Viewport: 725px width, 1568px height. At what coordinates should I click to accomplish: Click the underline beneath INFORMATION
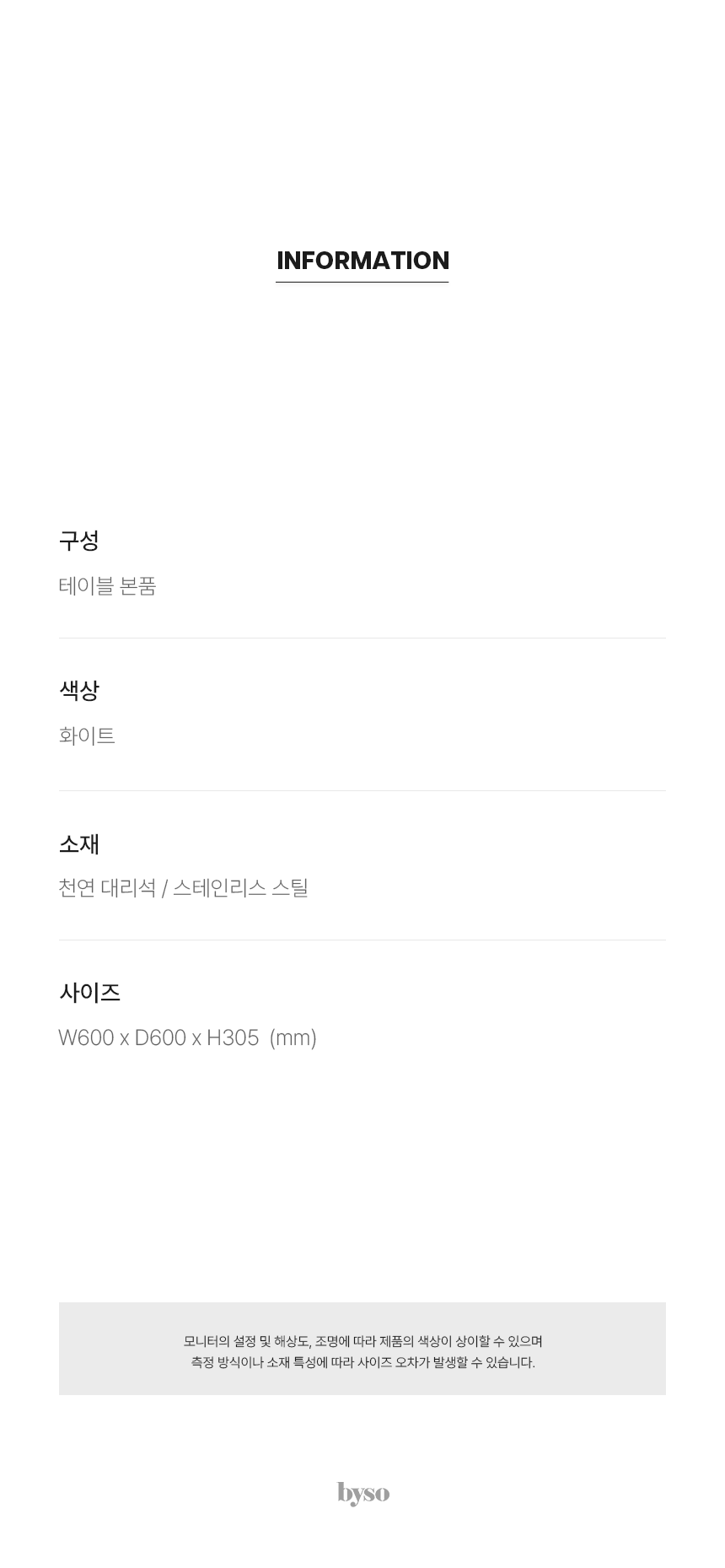(x=362, y=282)
